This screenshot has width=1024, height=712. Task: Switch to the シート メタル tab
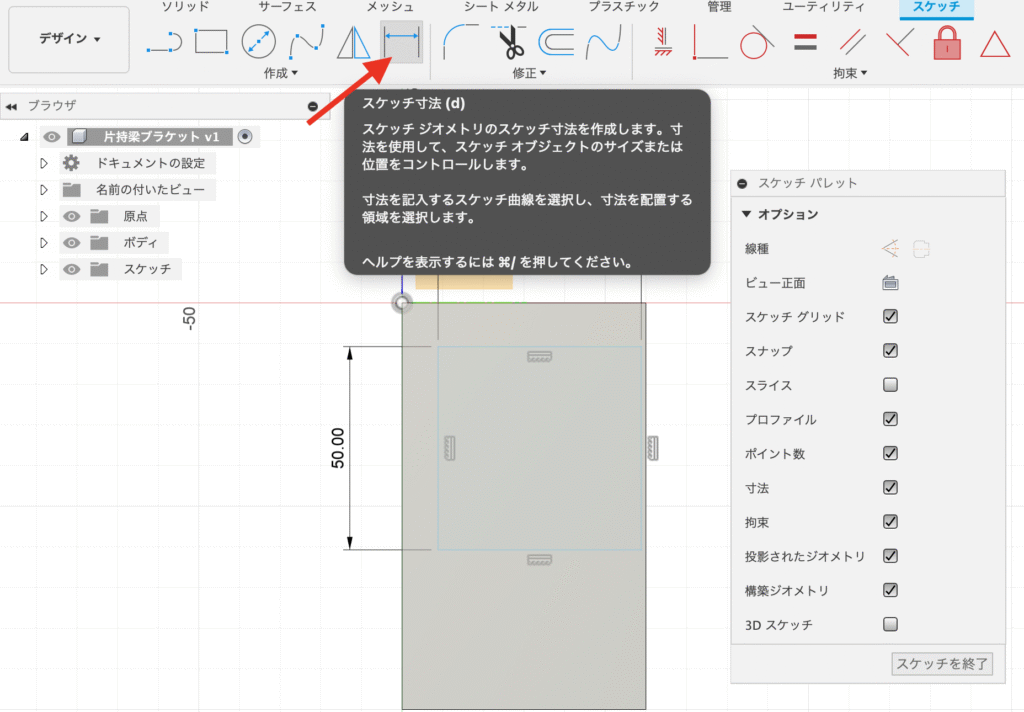click(502, 7)
